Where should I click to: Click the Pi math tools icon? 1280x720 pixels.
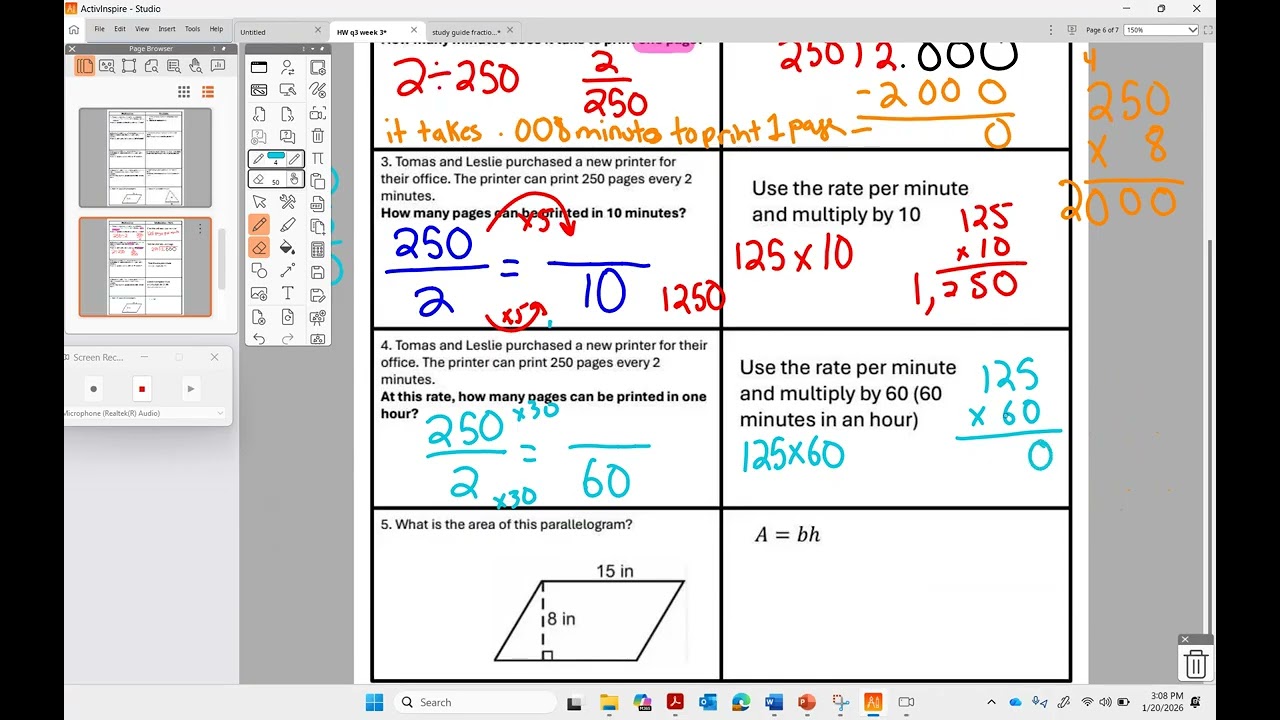pos(317,160)
